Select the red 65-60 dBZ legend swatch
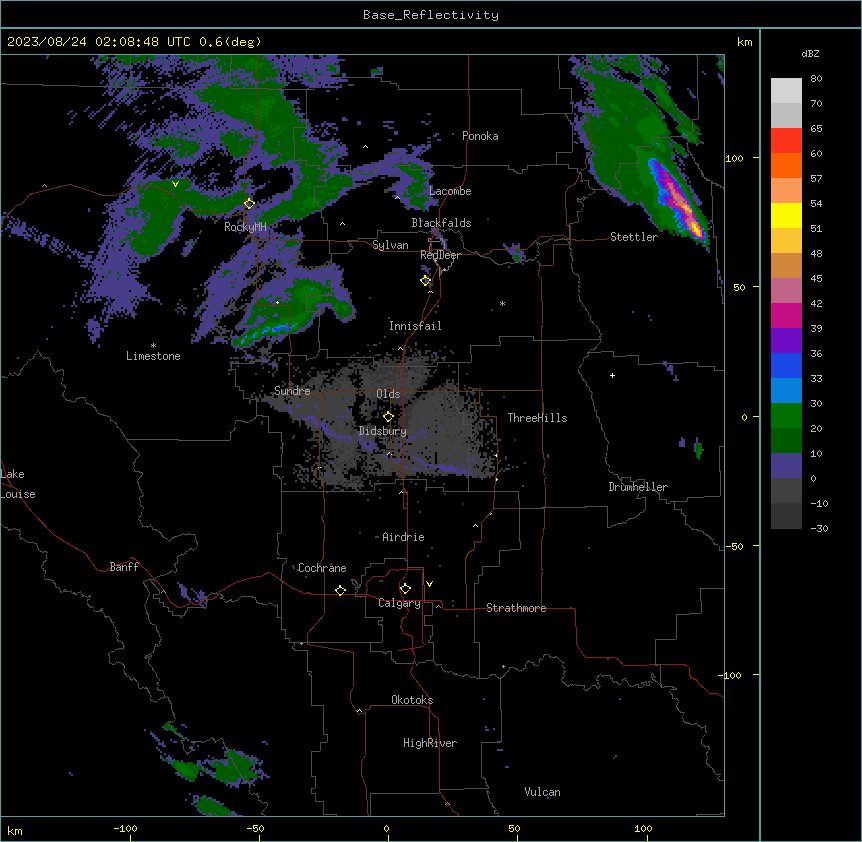 coord(786,140)
